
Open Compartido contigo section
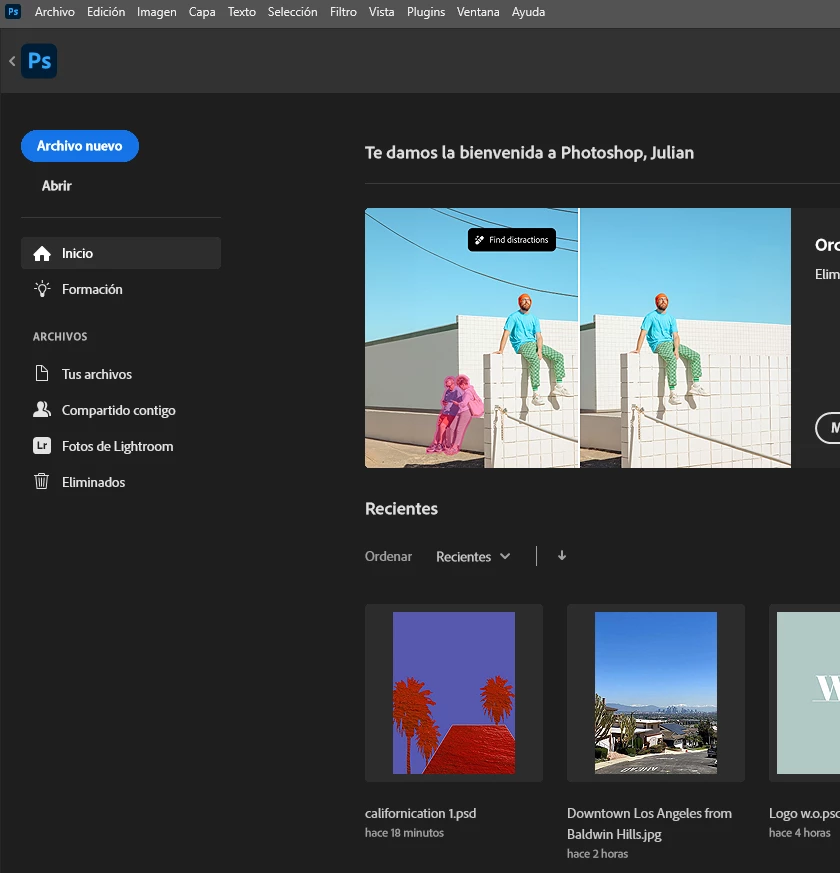pos(121,410)
